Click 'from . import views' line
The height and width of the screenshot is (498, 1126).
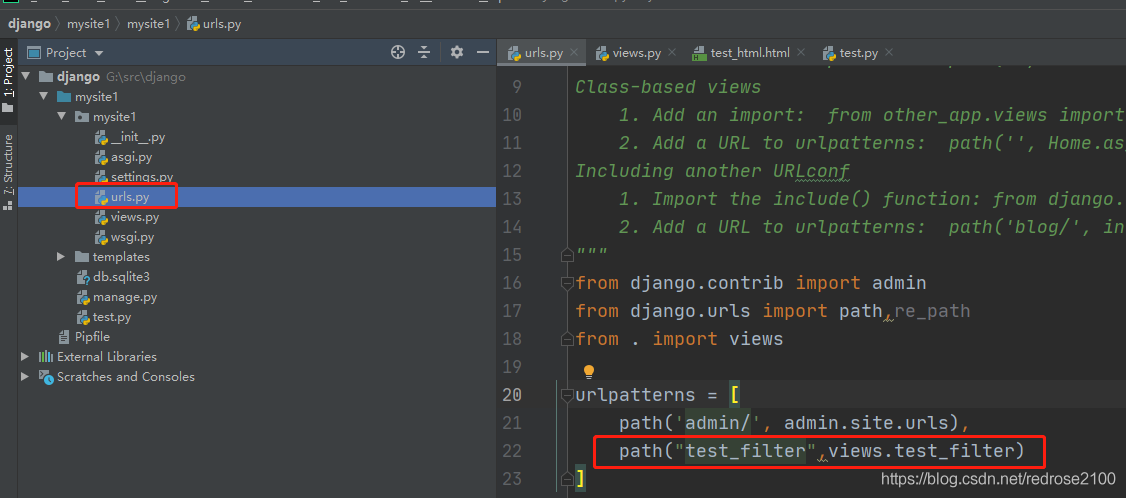[x=679, y=339]
